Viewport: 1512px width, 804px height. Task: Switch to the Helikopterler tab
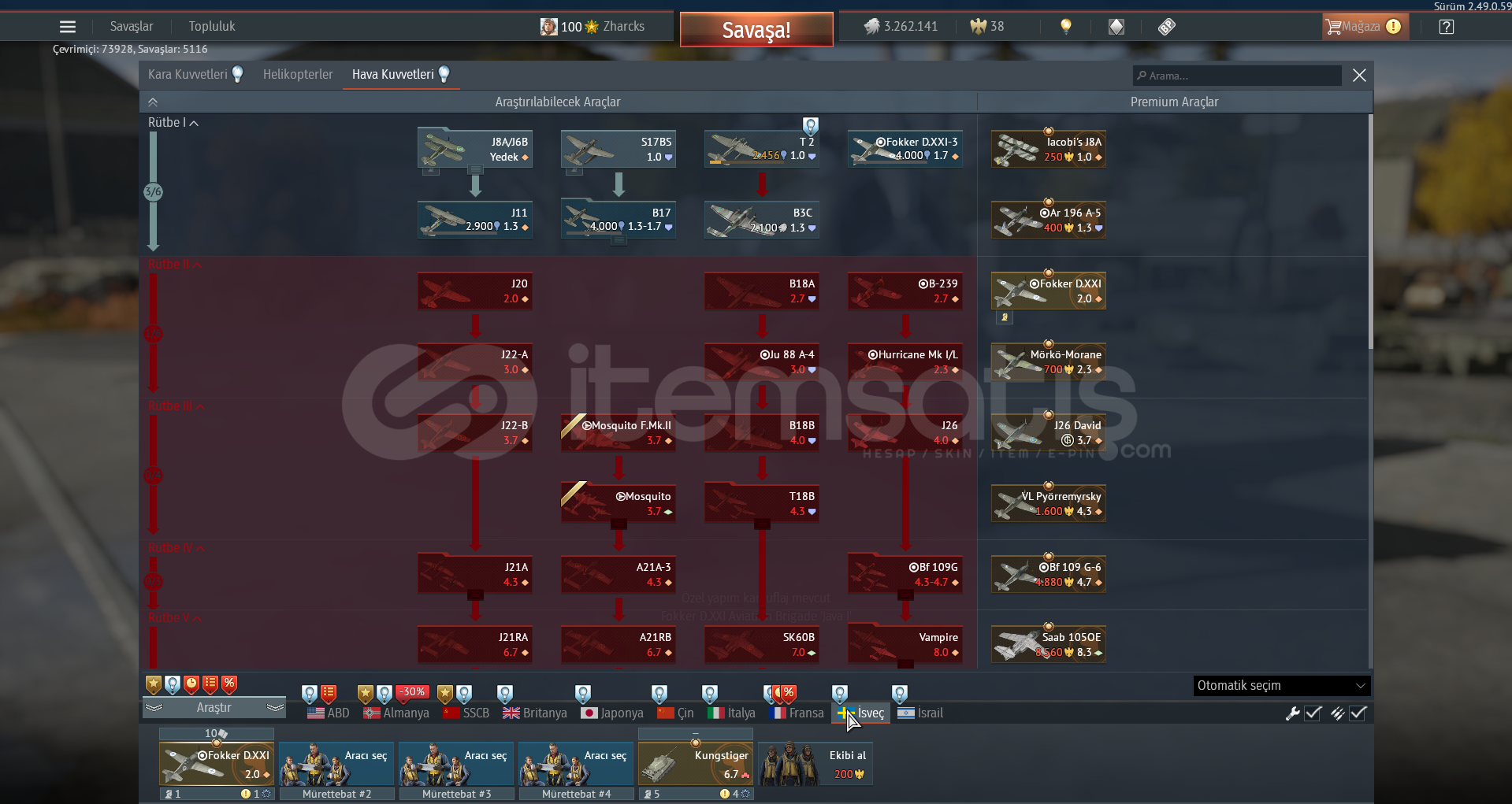point(298,75)
